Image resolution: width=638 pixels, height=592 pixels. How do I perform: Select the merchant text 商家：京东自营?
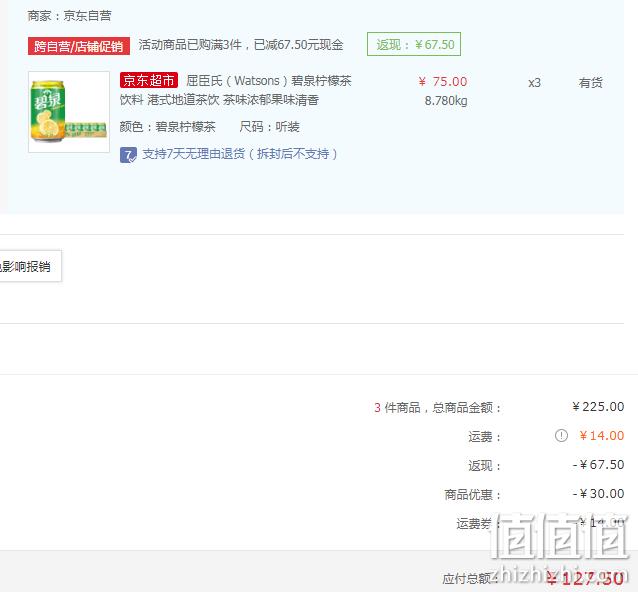pos(69,16)
